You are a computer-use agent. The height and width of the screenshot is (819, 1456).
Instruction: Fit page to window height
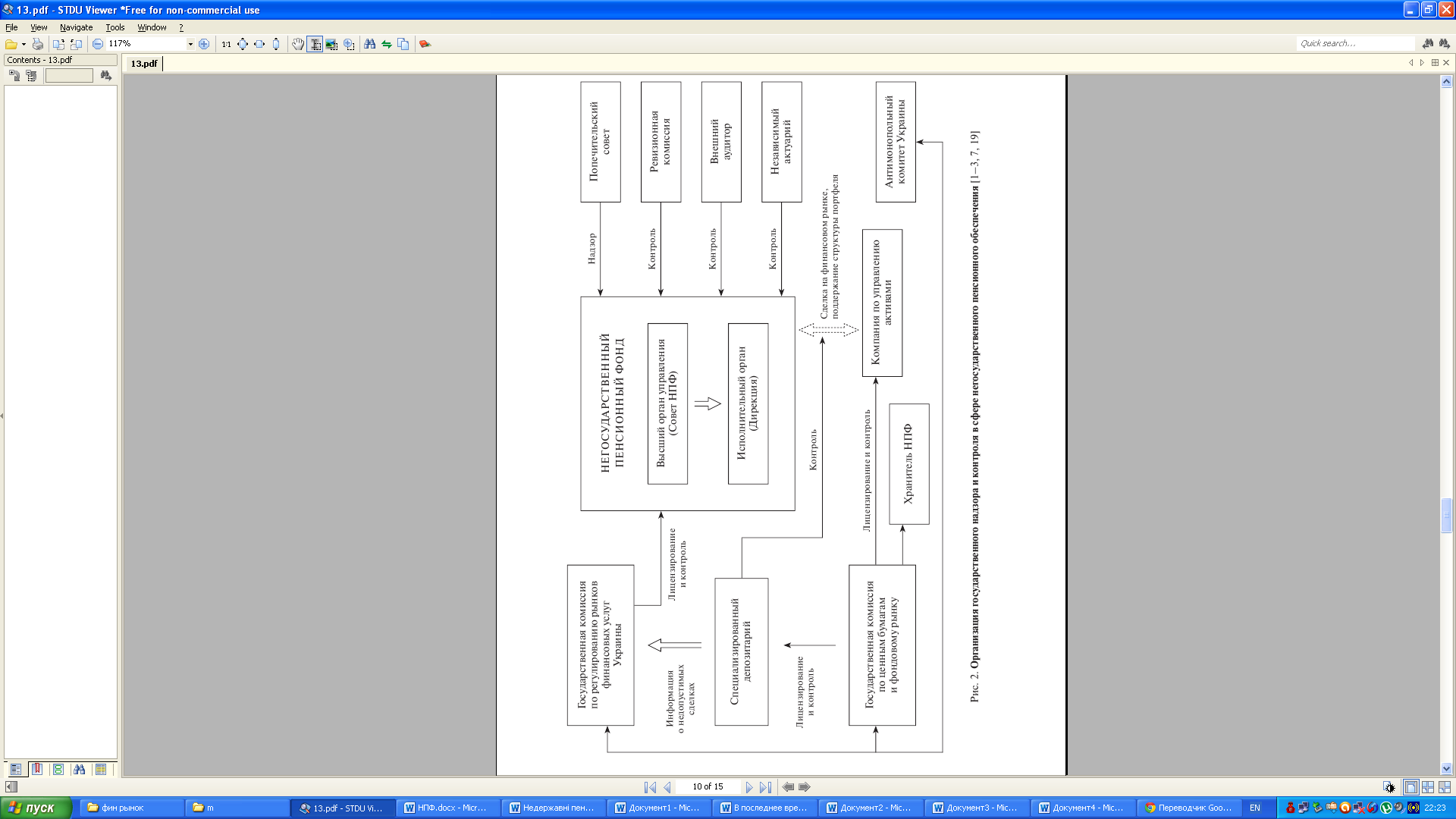coord(276,44)
